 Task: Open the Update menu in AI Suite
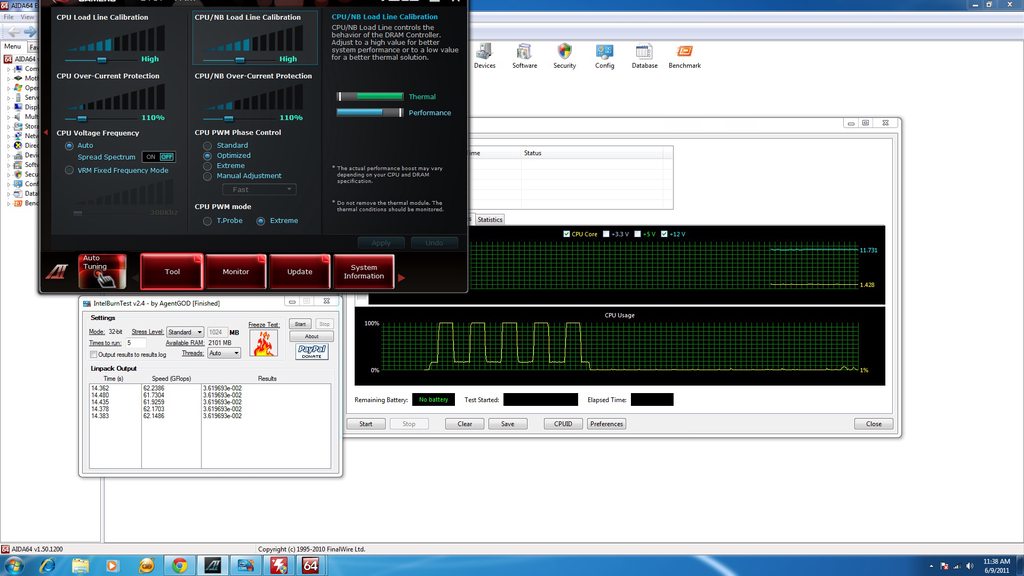click(x=300, y=272)
